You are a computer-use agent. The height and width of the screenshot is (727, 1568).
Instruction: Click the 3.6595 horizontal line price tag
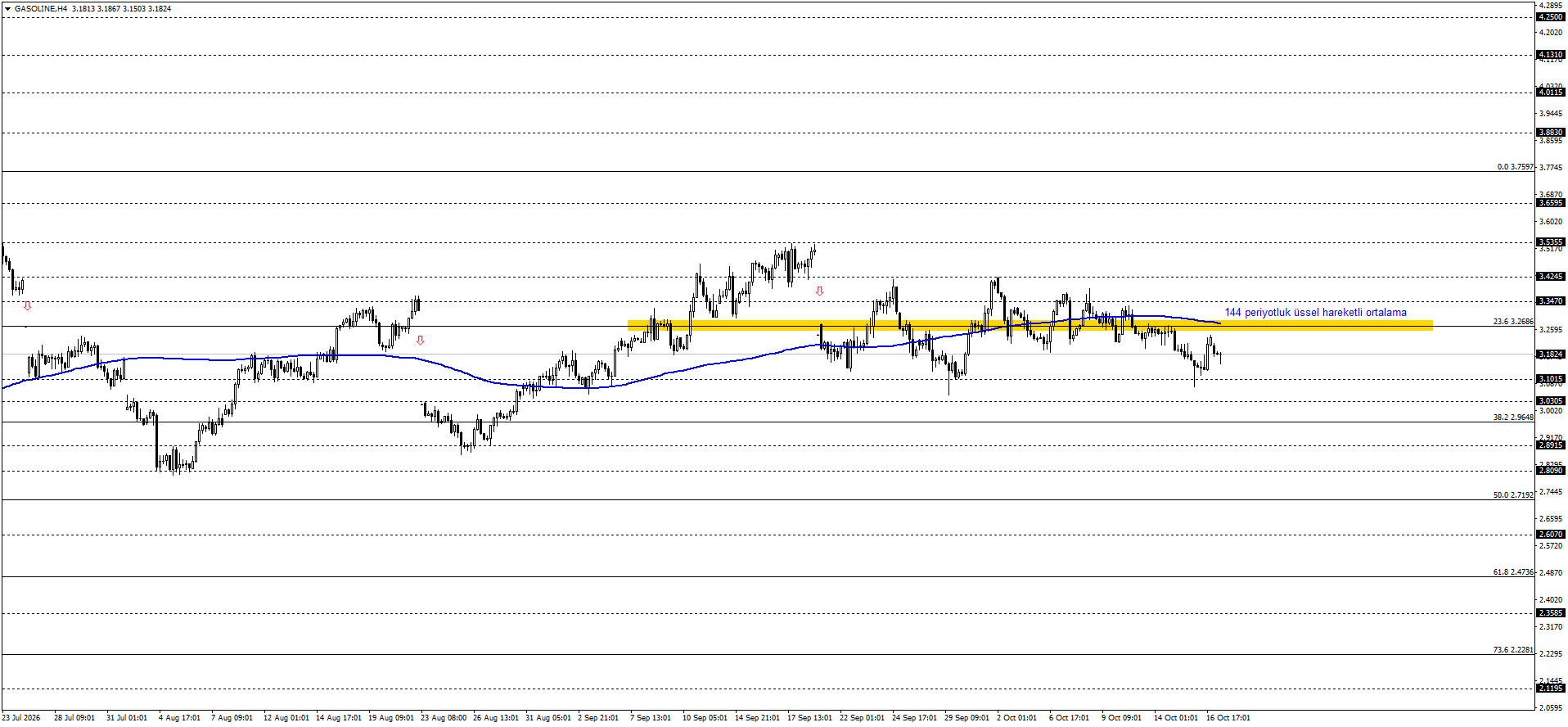coord(1551,202)
